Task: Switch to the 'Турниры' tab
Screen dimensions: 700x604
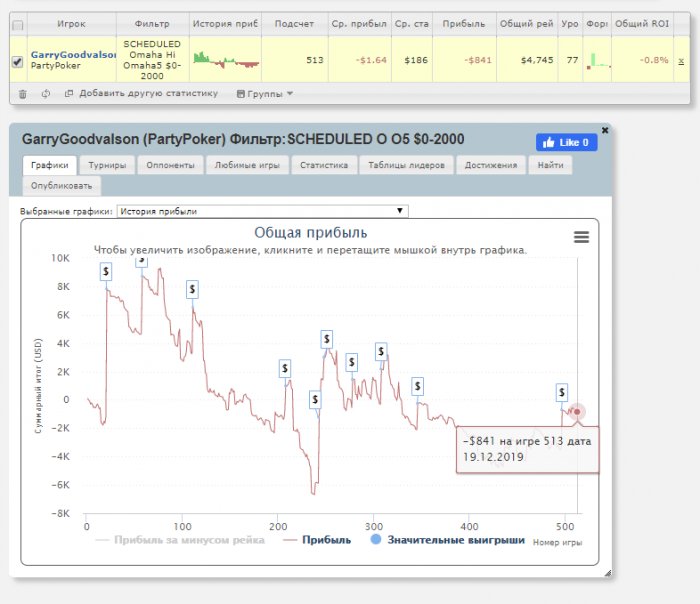Action: click(x=107, y=165)
